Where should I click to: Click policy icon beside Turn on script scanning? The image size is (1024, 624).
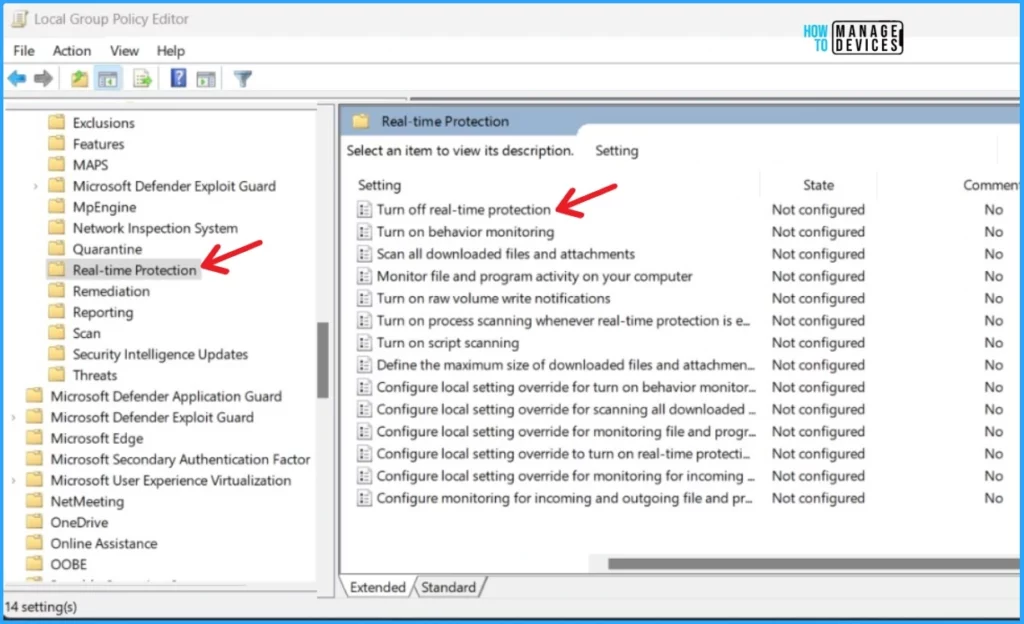(364, 343)
